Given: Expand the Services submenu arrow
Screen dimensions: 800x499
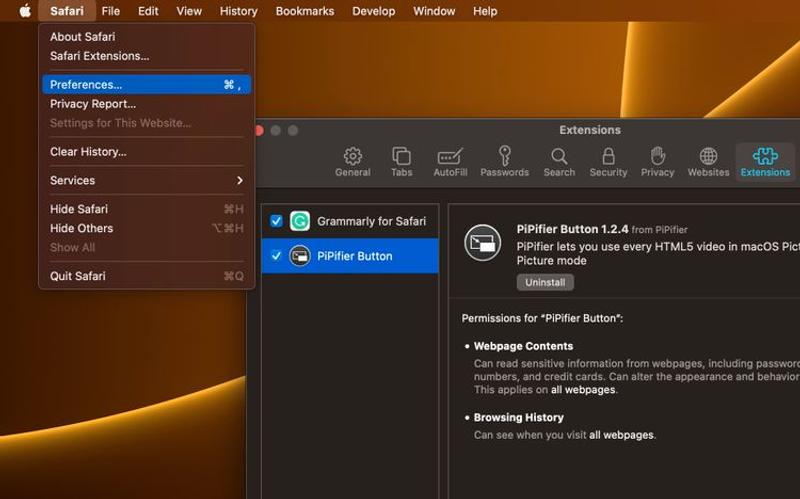Looking at the screenshot, I should pos(240,180).
